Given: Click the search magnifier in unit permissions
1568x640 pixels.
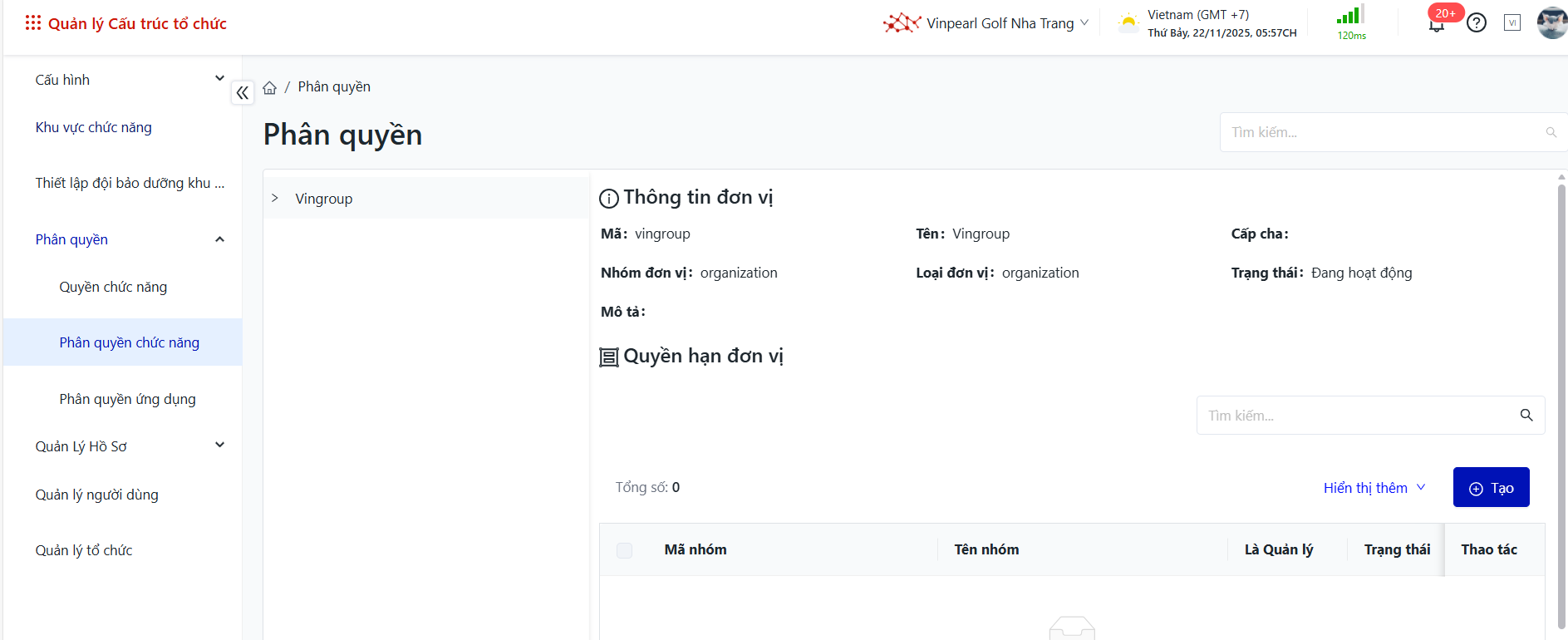Looking at the screenshot, I should [x=1526, y=416].
